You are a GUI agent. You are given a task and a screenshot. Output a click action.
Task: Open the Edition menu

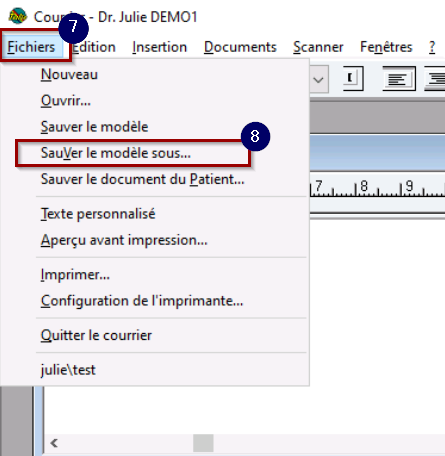[x=94, y=47]
